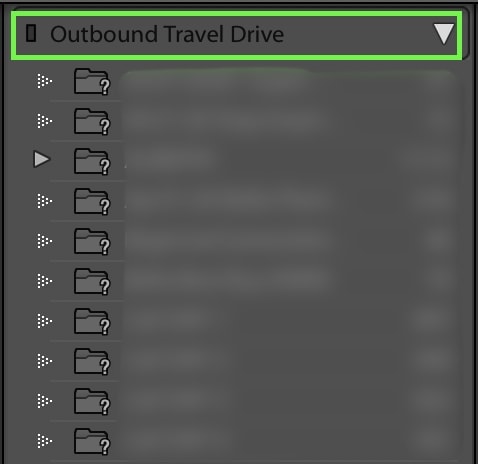Click the Outbound Travel Drive status indicator light

tap(31, 33)
